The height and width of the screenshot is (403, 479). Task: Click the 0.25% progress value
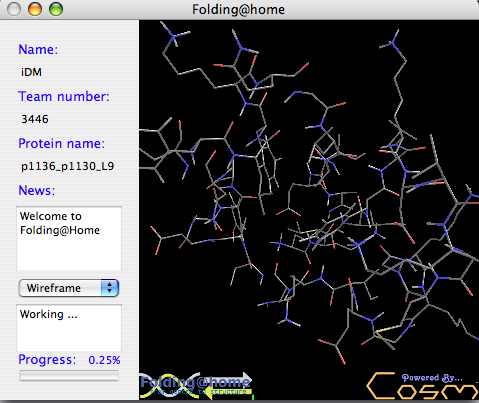point(104,360)
